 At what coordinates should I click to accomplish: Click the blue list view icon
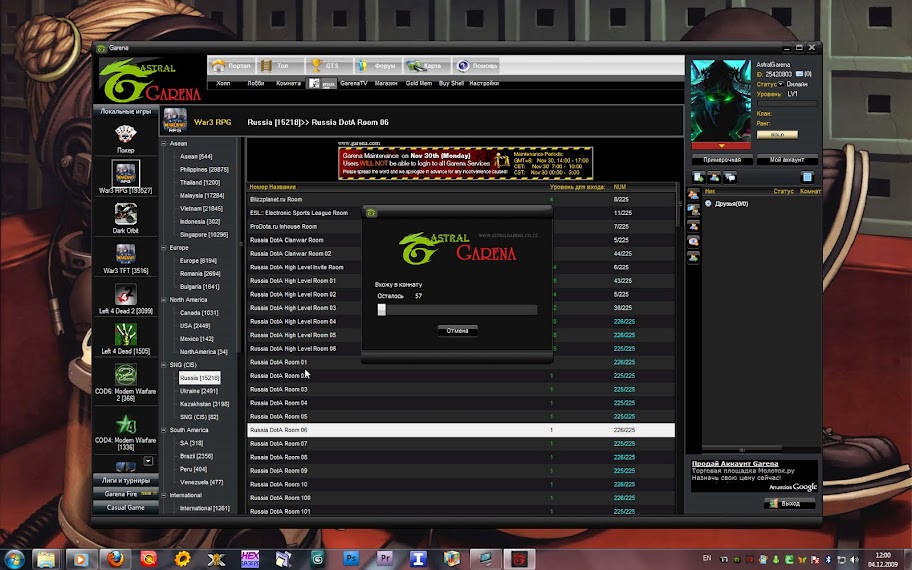(x=807, y=177)
